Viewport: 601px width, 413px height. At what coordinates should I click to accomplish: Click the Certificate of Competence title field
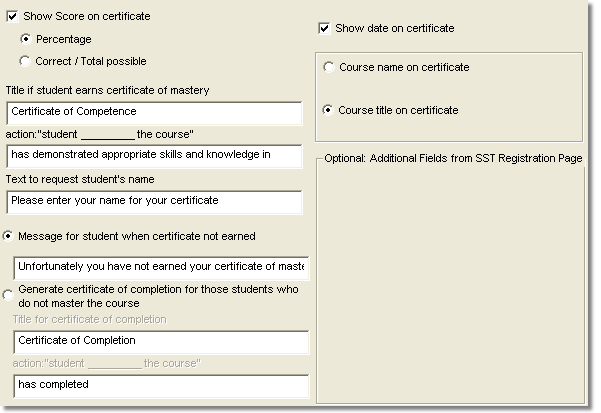click(x=154, y=113)
